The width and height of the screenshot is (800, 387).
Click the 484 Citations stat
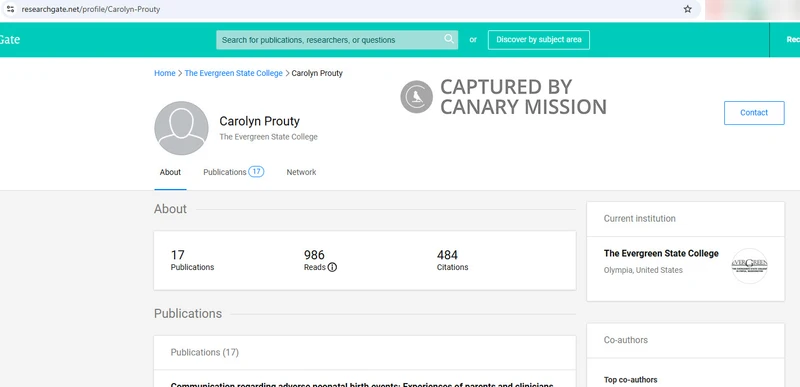(452, 260)
